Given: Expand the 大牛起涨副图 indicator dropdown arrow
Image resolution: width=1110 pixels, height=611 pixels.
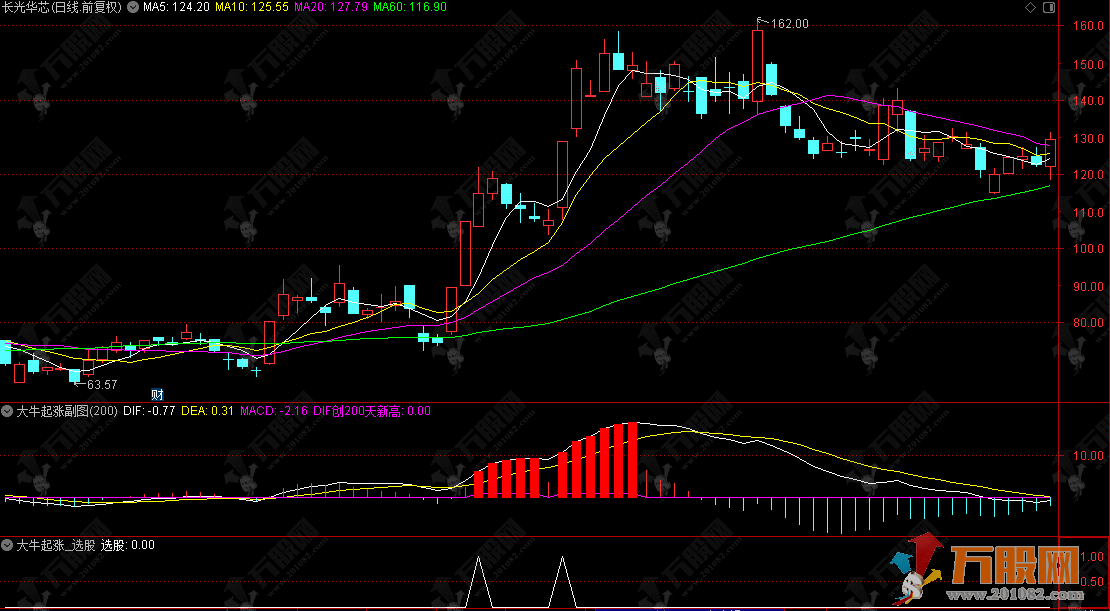Looking at the screenshot, I should 8,410.
